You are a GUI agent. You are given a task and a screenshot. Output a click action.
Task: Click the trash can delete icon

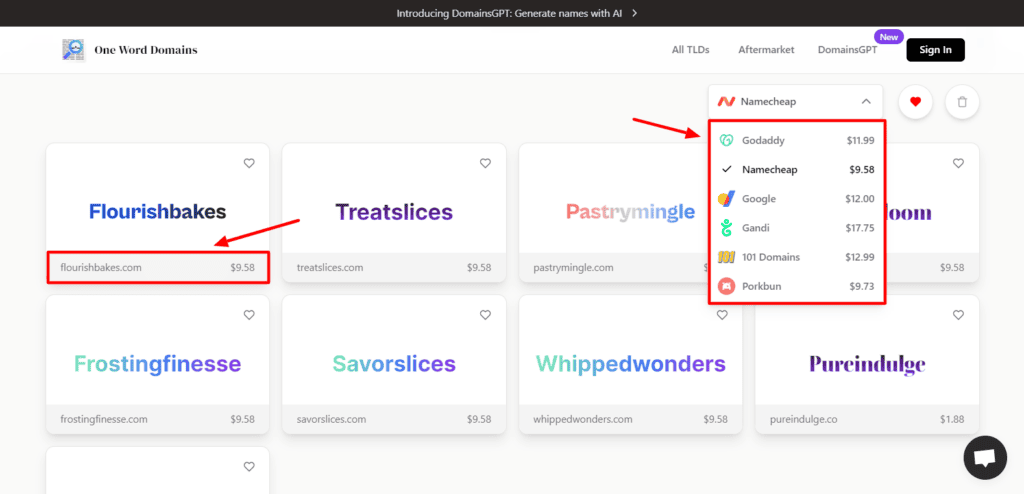pos(962,102)
